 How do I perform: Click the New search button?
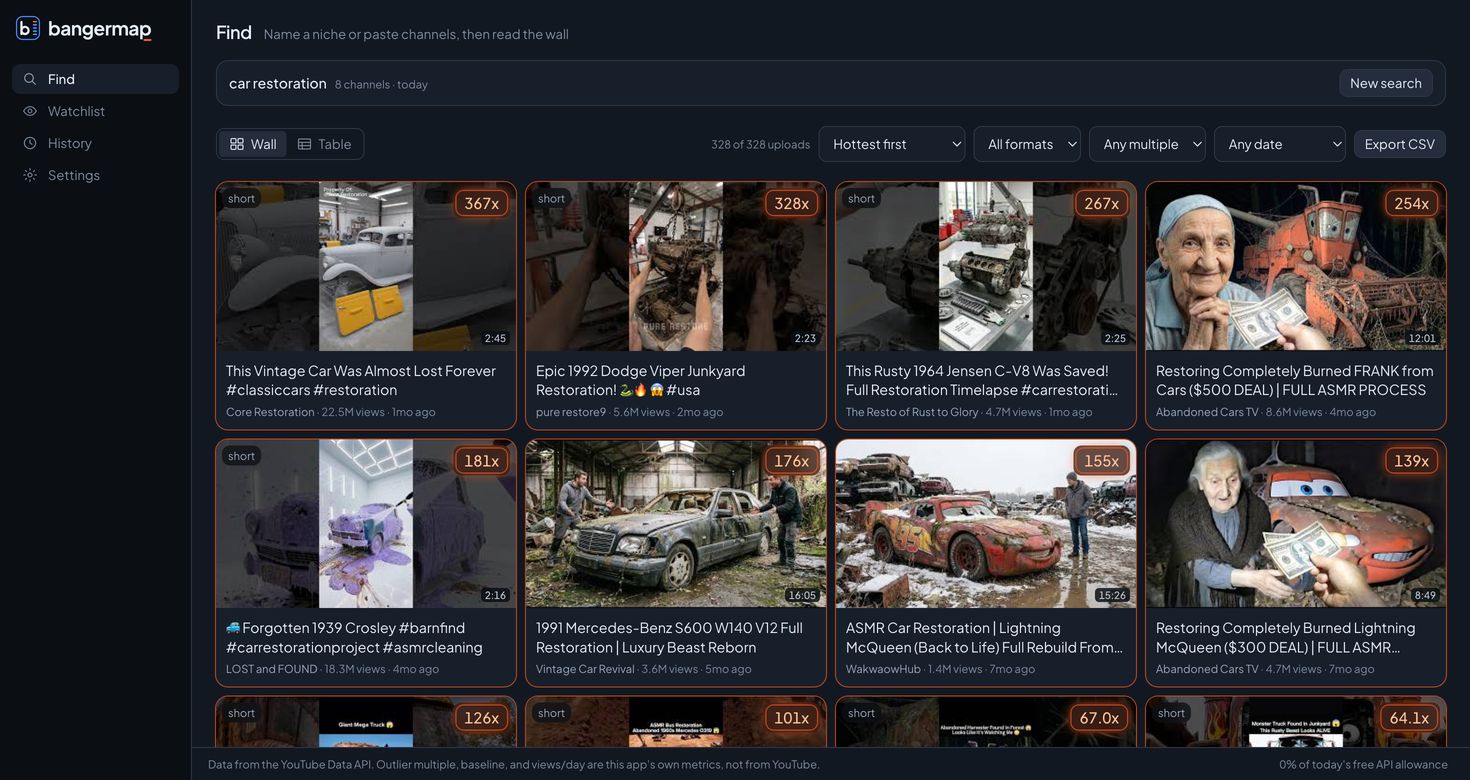point(1386,83)
